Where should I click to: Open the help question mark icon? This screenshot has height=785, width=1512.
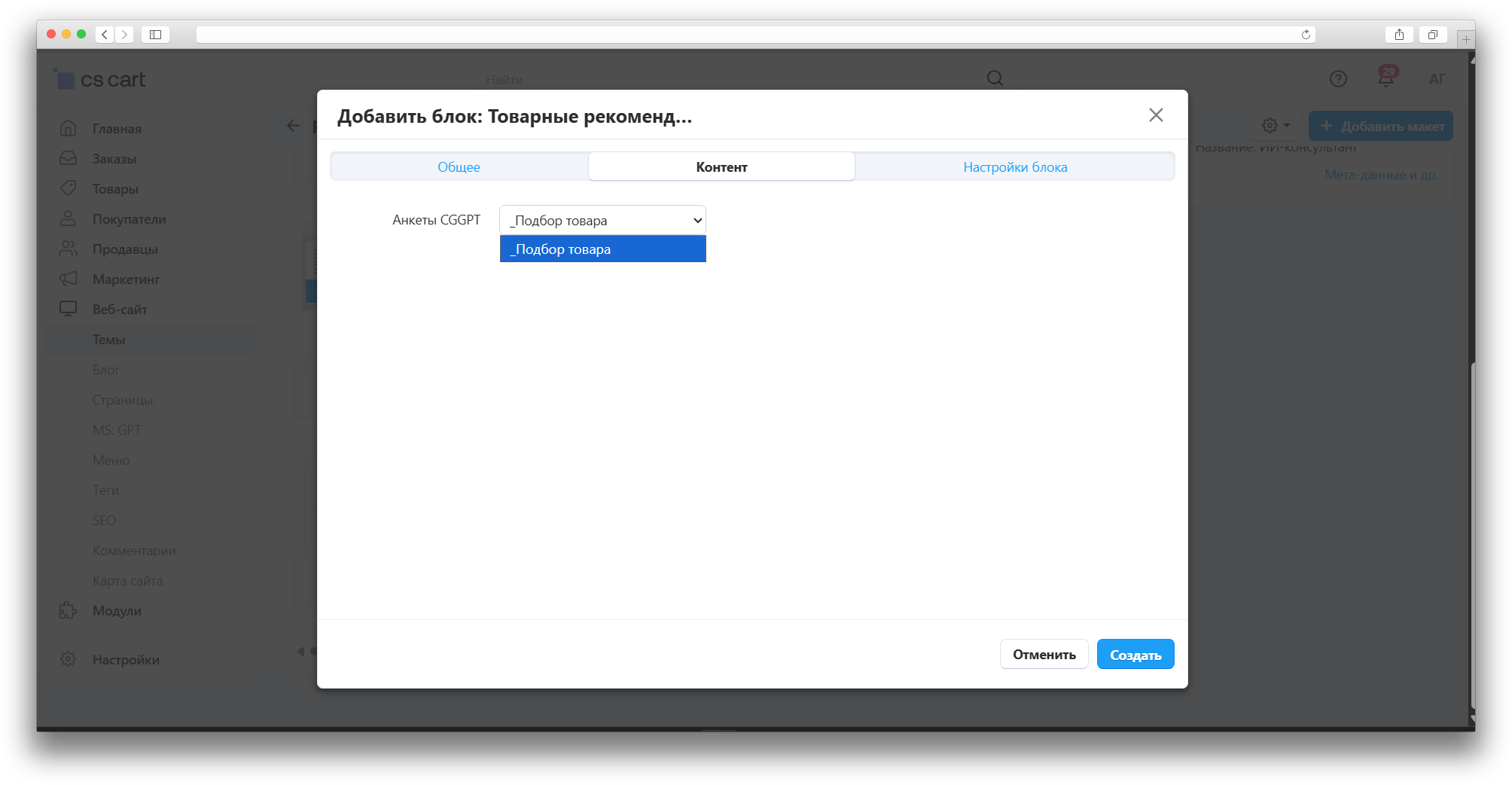click(1338, 79)
